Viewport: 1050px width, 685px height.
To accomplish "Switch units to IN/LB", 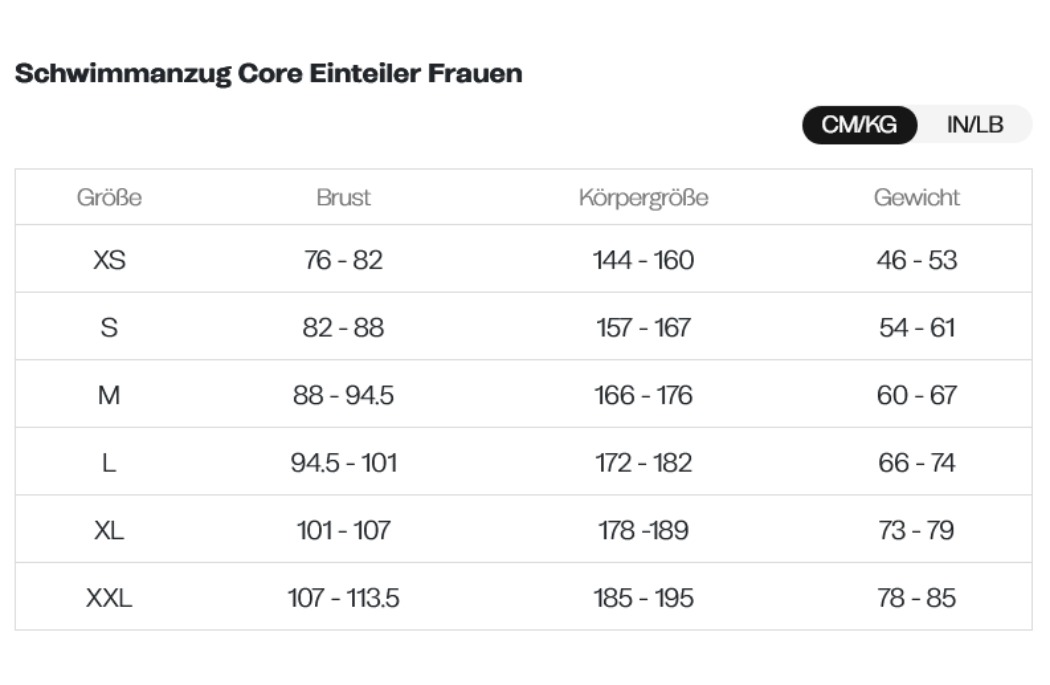I will click(974, 125).
